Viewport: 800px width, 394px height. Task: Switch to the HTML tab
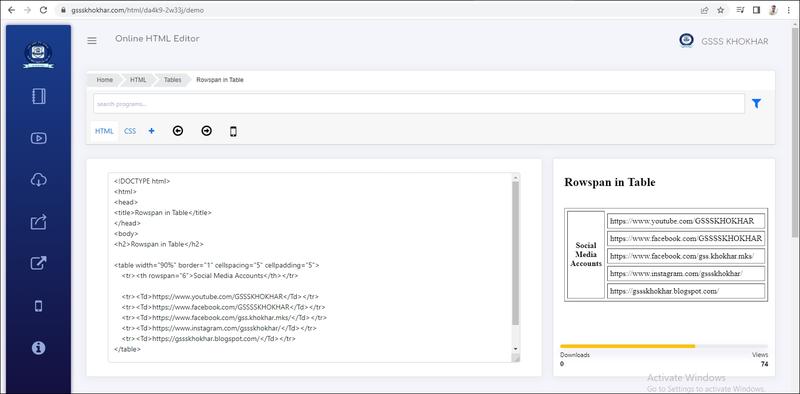pyautogui.click(x=104, y=131)
